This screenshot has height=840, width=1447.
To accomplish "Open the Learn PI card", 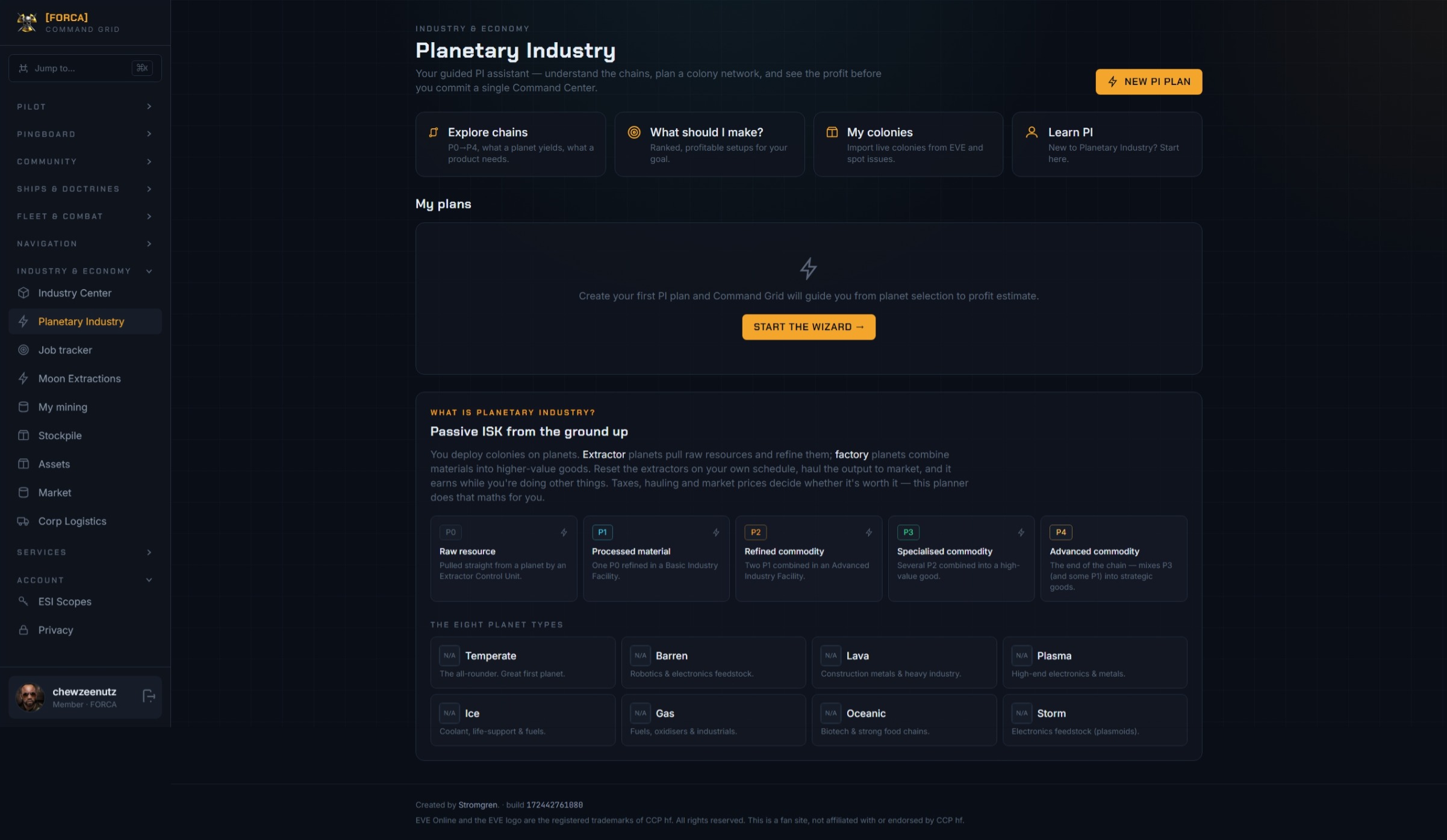I will [1107, 144].
